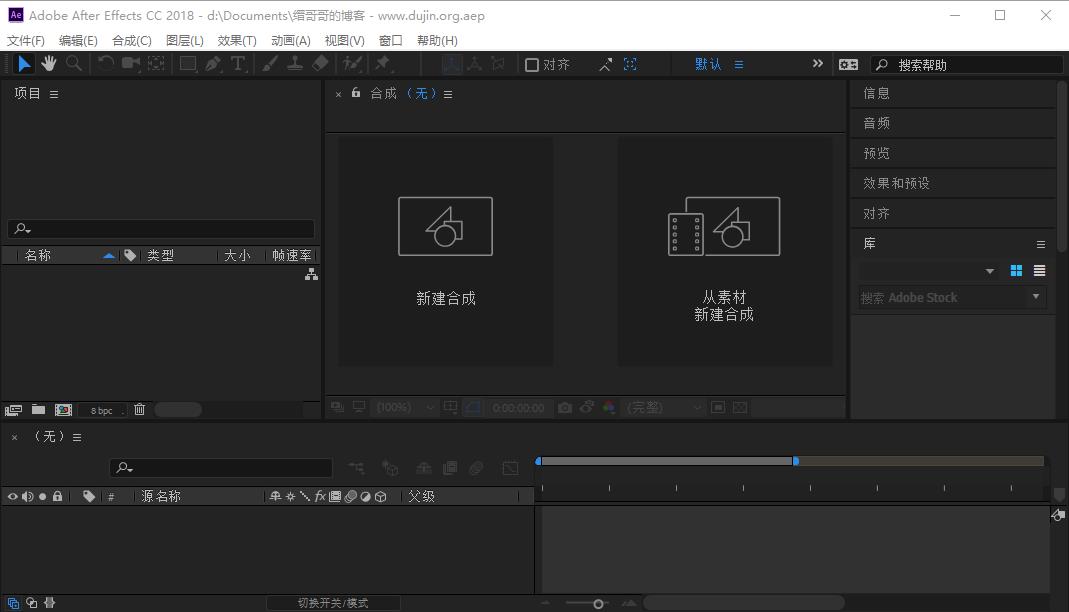The height and width of the screenshot is (612, 1069).
Task: Enable the 对齐 snapping checkbox
Action: point(532,65)
